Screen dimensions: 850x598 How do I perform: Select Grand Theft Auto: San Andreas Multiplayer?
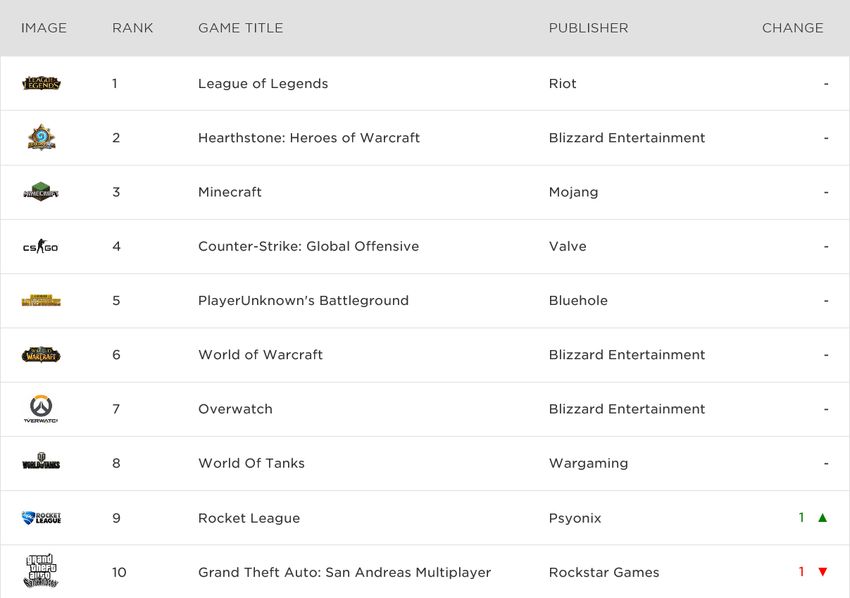coord(345,573)
